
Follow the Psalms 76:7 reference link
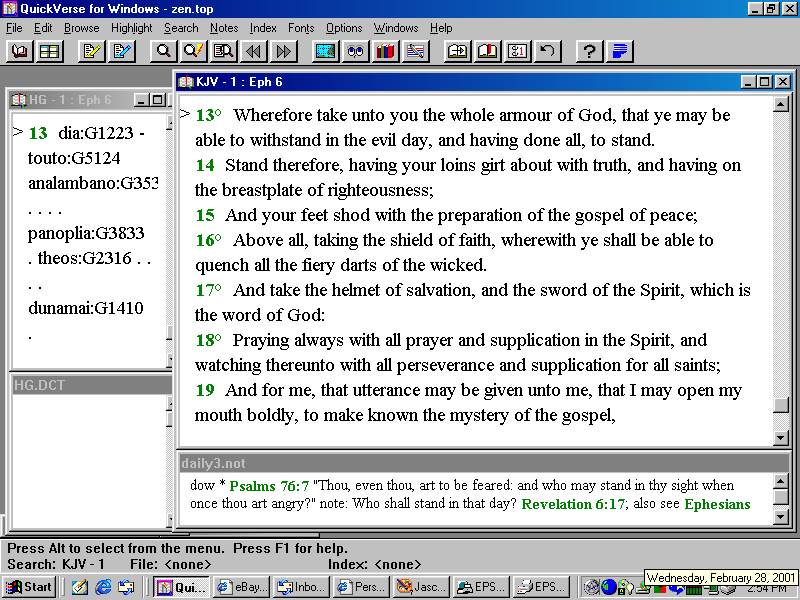[x=269, y=486]
